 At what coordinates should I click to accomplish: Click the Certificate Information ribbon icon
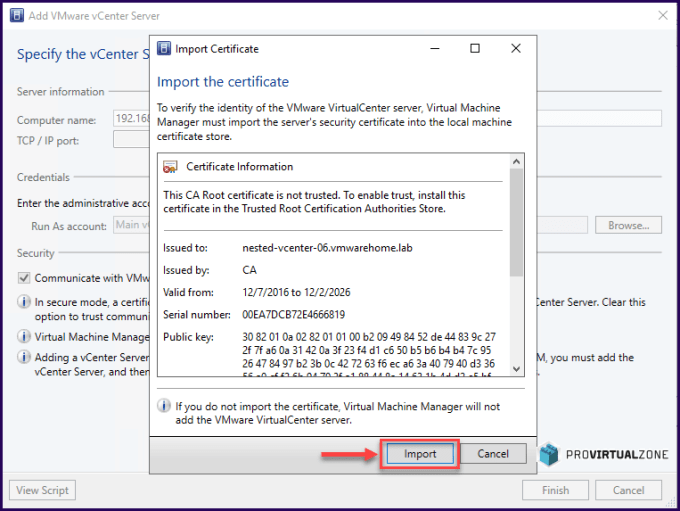click(x=170, y=167)
